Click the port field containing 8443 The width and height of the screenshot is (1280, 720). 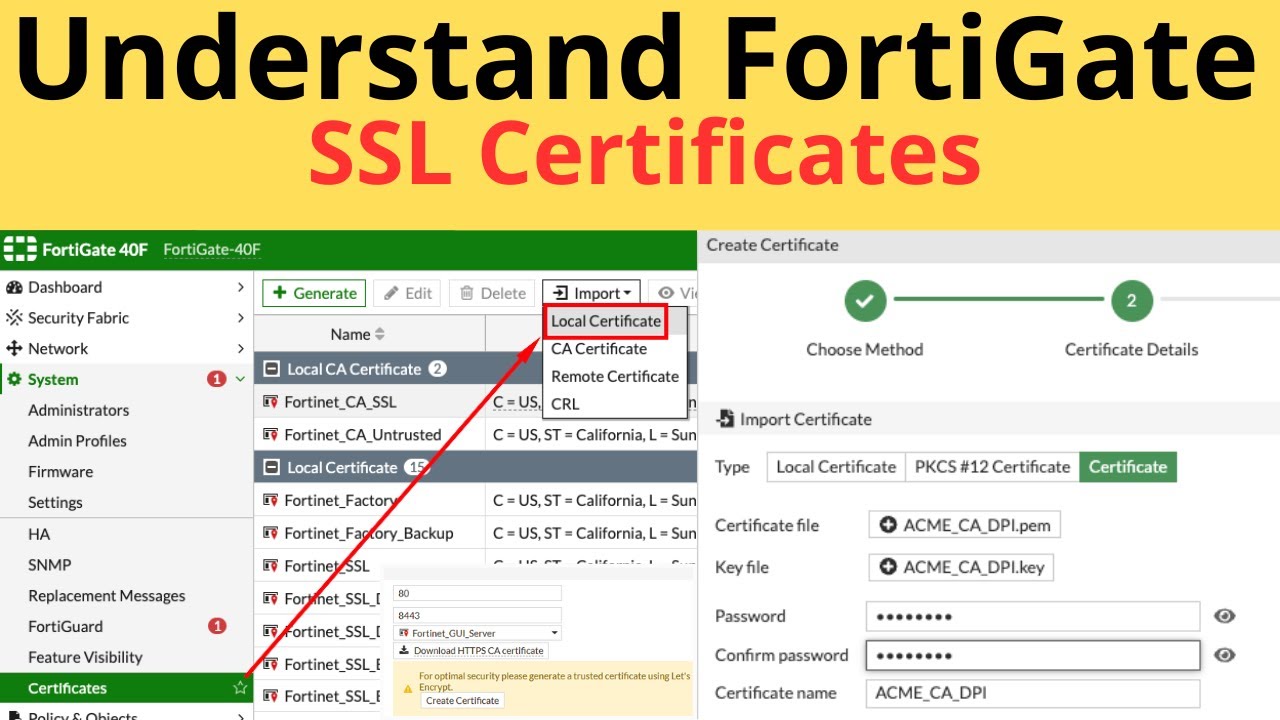click(x=477, y=615)
